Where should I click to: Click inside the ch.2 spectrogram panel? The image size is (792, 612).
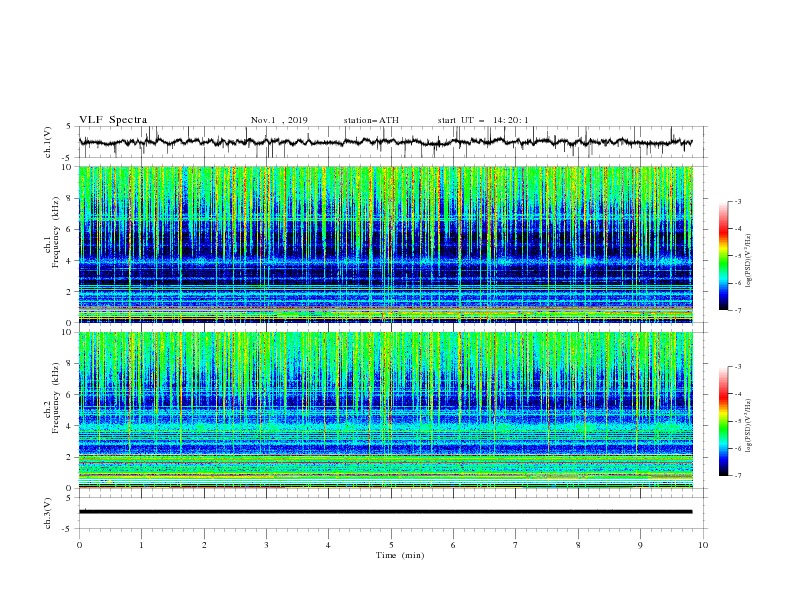[x=385, y=410]
